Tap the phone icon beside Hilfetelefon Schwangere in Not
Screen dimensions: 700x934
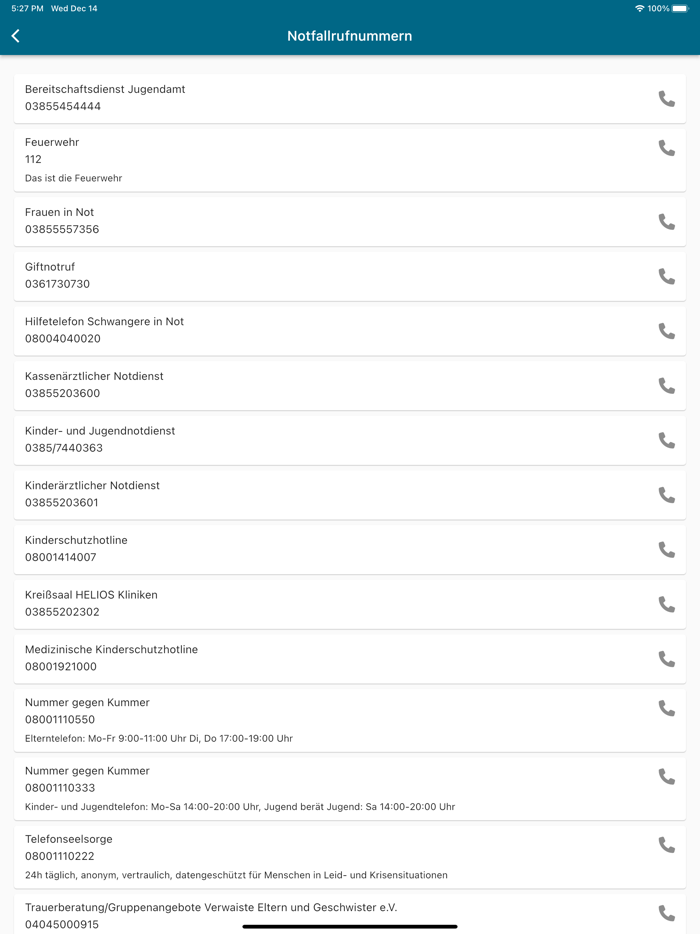point(666,330)
